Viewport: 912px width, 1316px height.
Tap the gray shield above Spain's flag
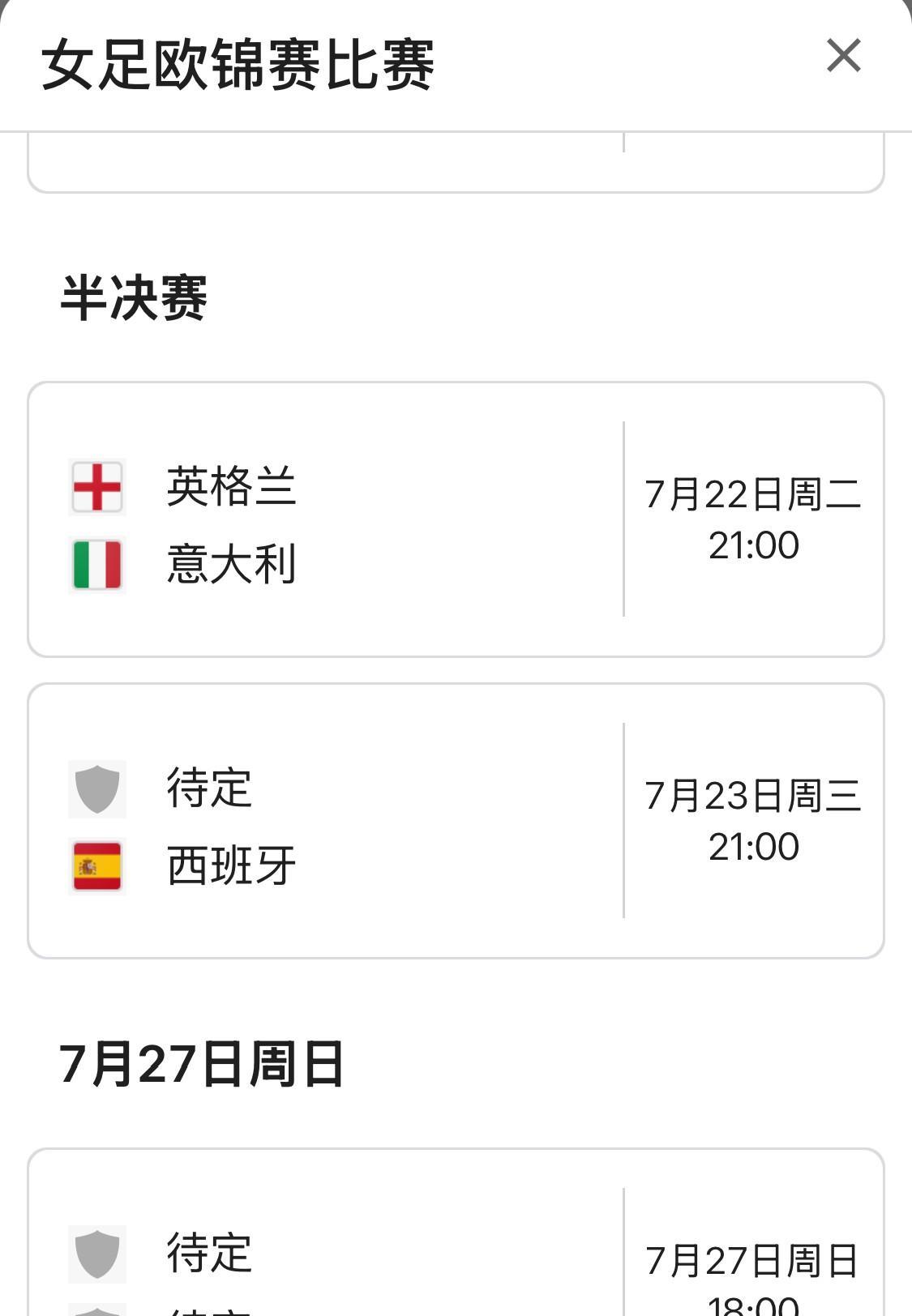[x=97, y=788]
